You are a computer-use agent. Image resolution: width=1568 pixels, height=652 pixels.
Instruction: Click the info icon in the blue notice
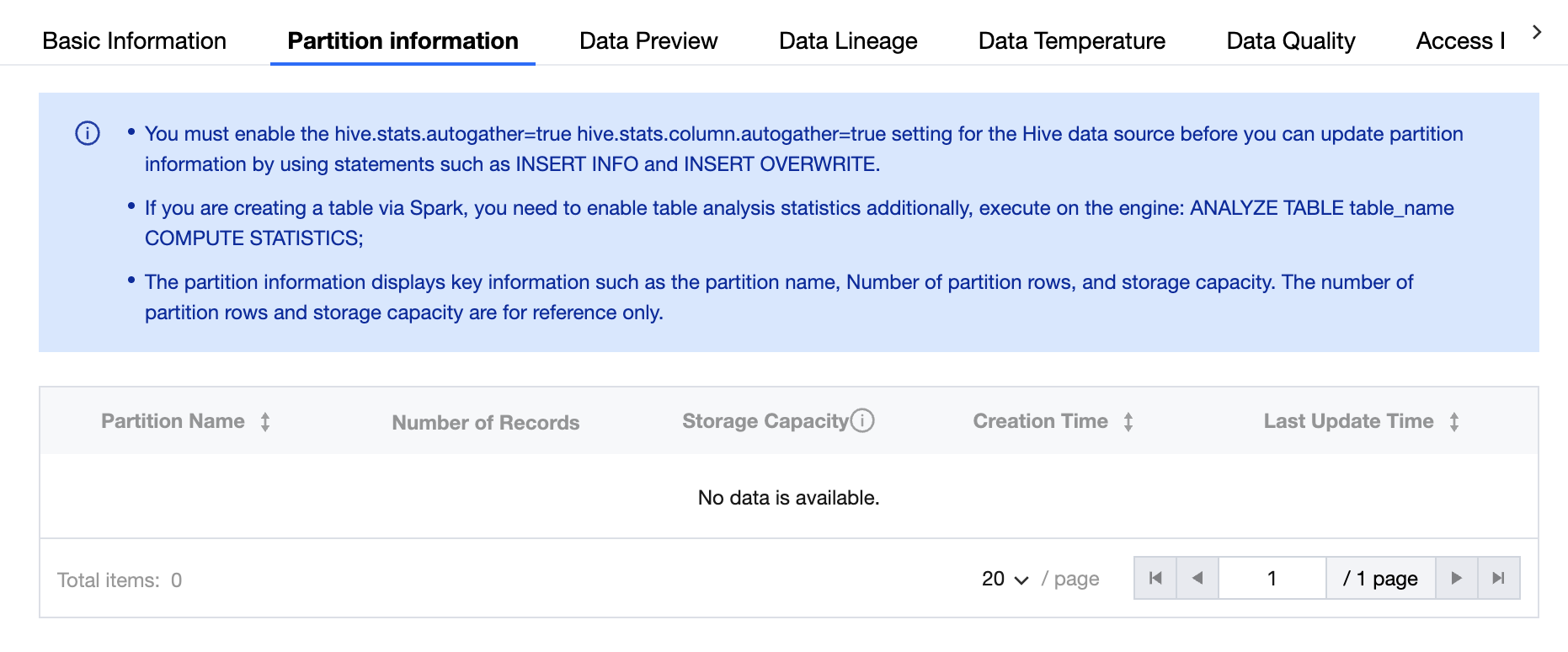pos(88,133)
